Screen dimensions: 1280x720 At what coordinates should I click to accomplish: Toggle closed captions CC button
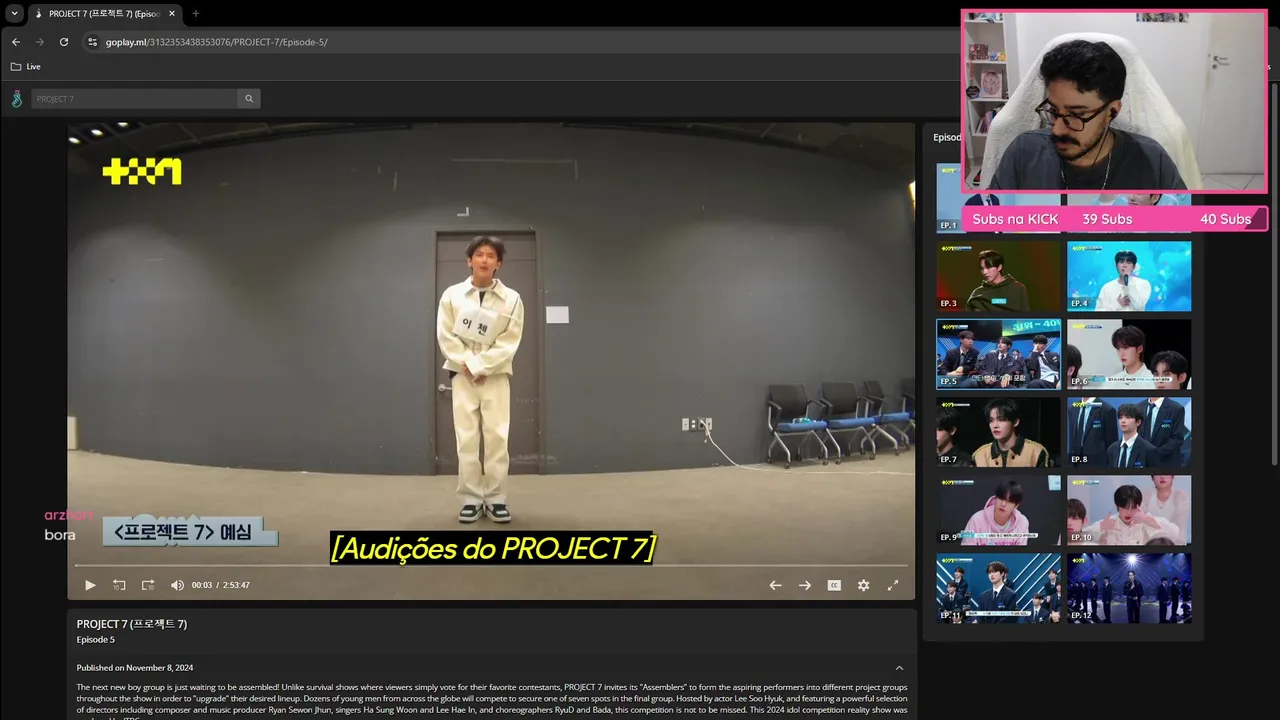click(834, 585)
